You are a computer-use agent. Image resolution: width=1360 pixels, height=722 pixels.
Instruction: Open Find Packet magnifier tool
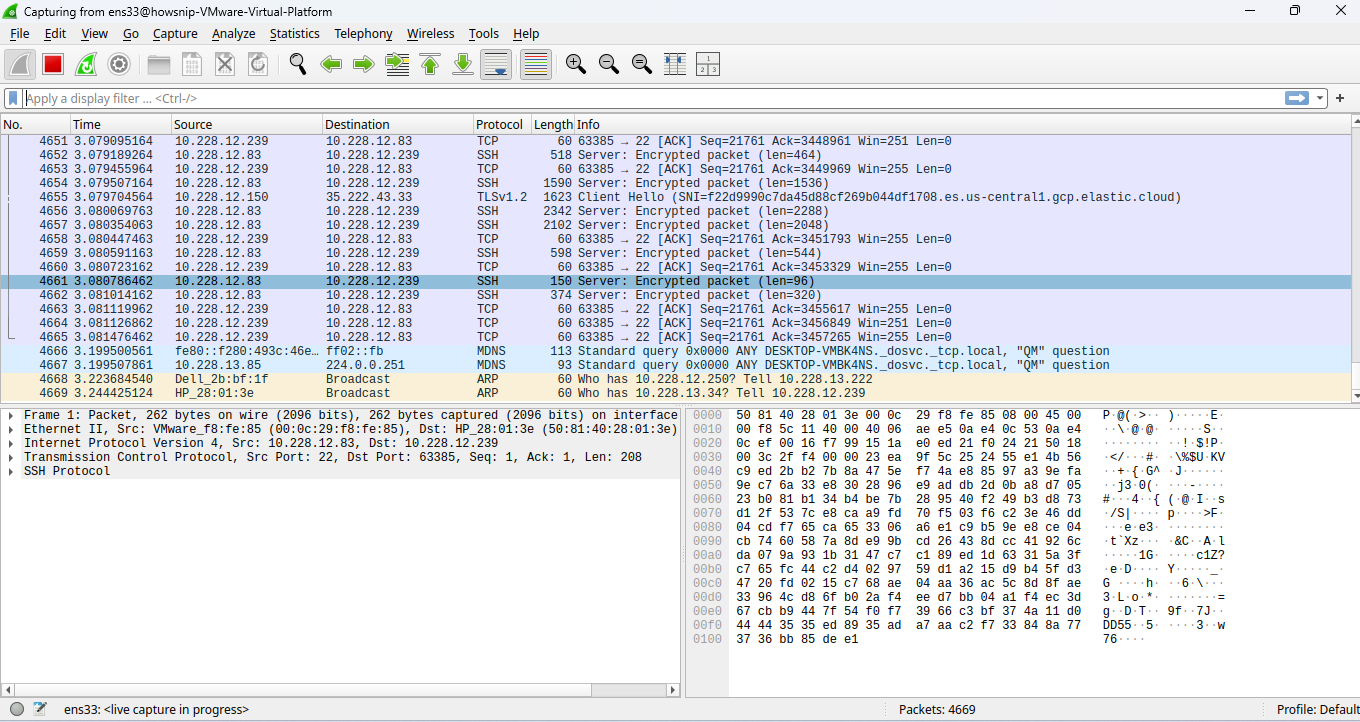tap(298, 65)
